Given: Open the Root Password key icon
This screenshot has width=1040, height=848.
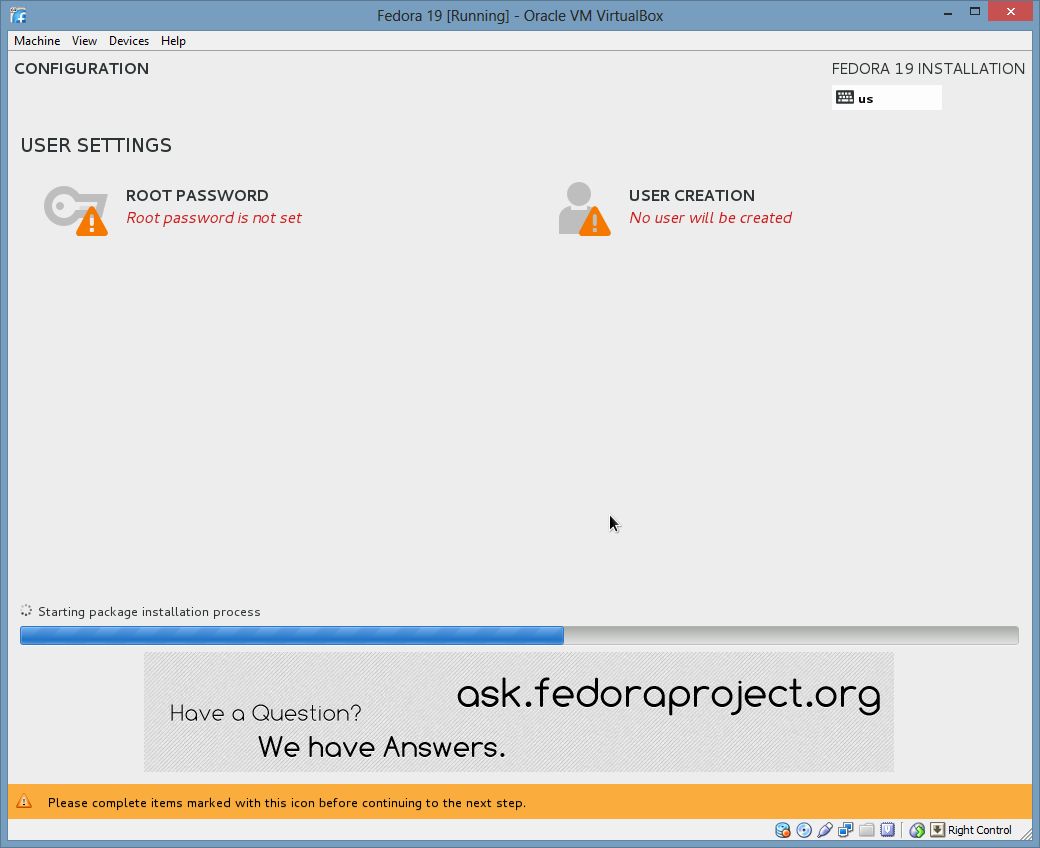Looking at the screenshot, I should 76,210.
